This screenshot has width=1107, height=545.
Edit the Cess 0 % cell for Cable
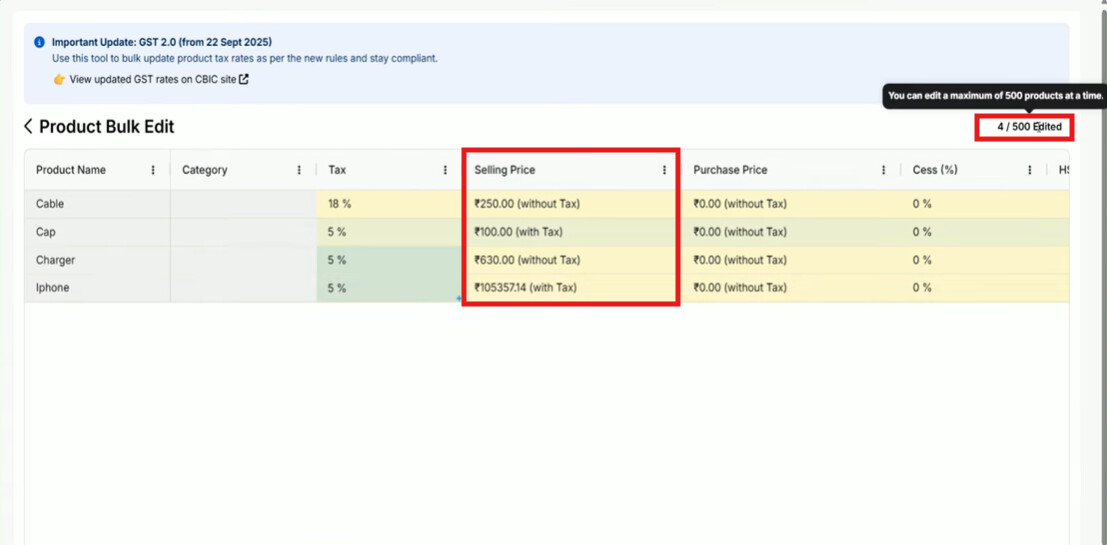(x=974, y=204)
